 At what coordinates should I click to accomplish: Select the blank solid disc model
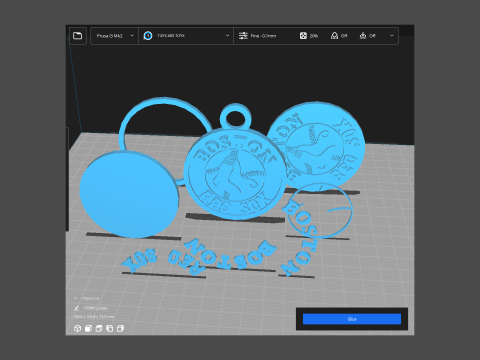(129, 195)
